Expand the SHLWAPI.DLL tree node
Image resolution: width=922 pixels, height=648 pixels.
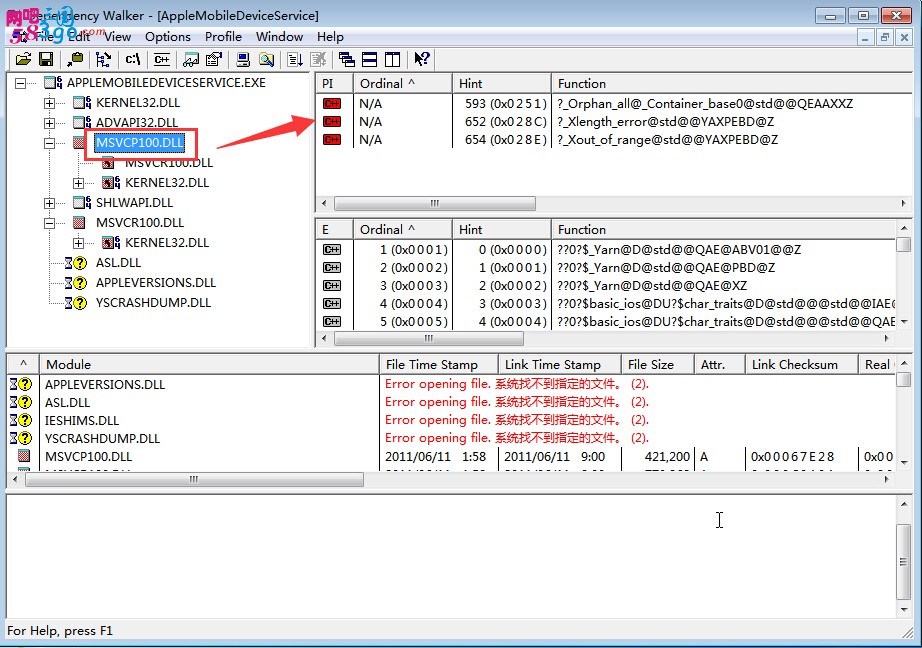click(49, 203)
